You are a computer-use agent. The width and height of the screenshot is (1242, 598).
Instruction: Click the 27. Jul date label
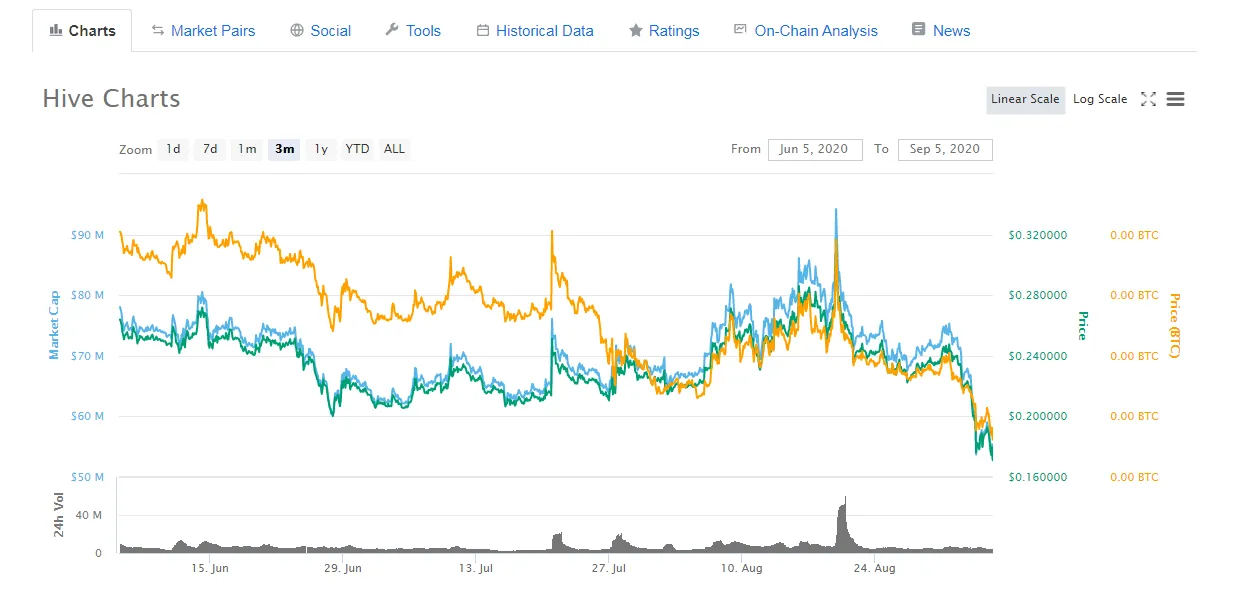(608, 568)
